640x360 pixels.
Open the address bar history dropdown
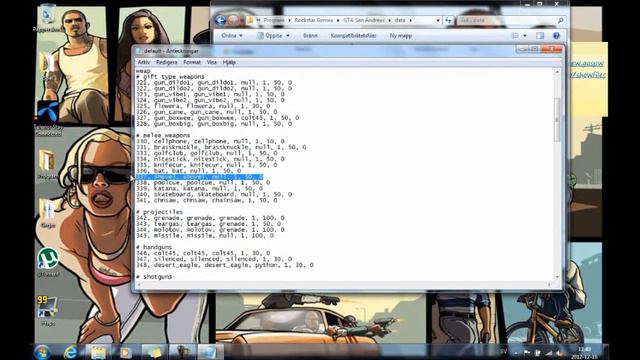click(438, 20)
